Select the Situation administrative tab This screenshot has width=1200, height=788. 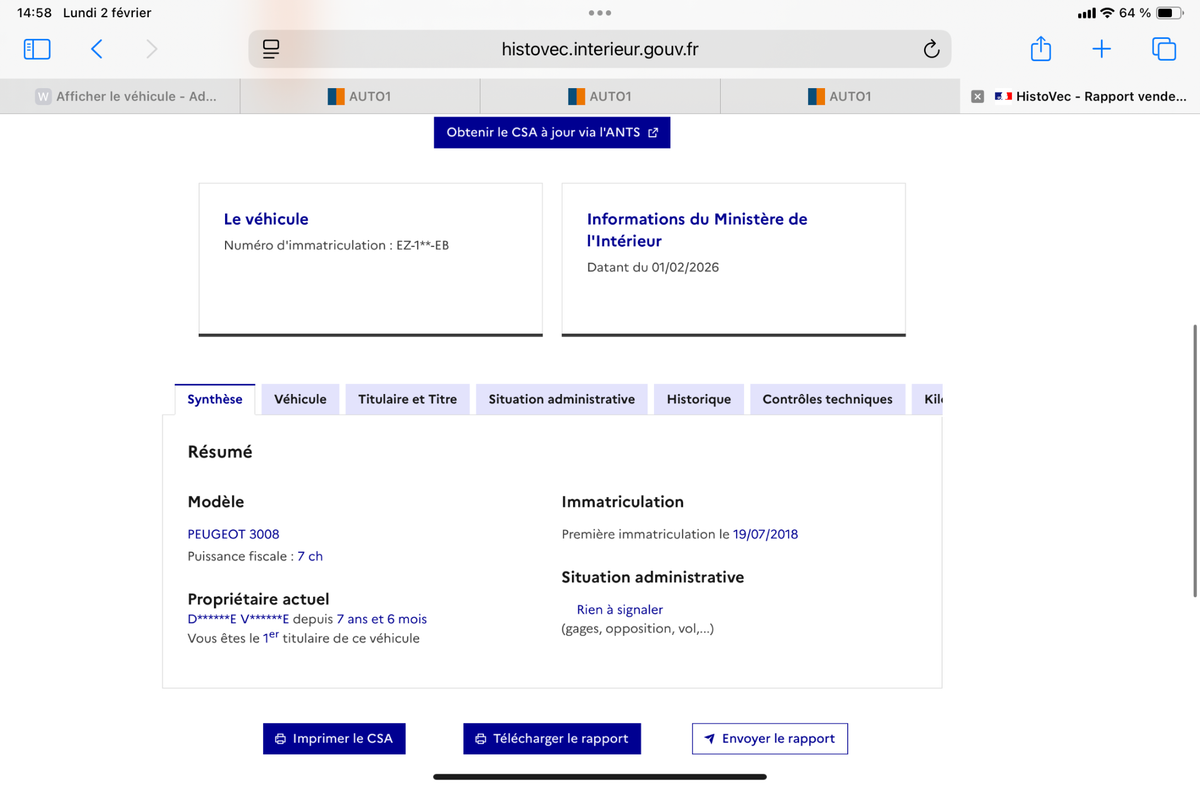[561, 399]
